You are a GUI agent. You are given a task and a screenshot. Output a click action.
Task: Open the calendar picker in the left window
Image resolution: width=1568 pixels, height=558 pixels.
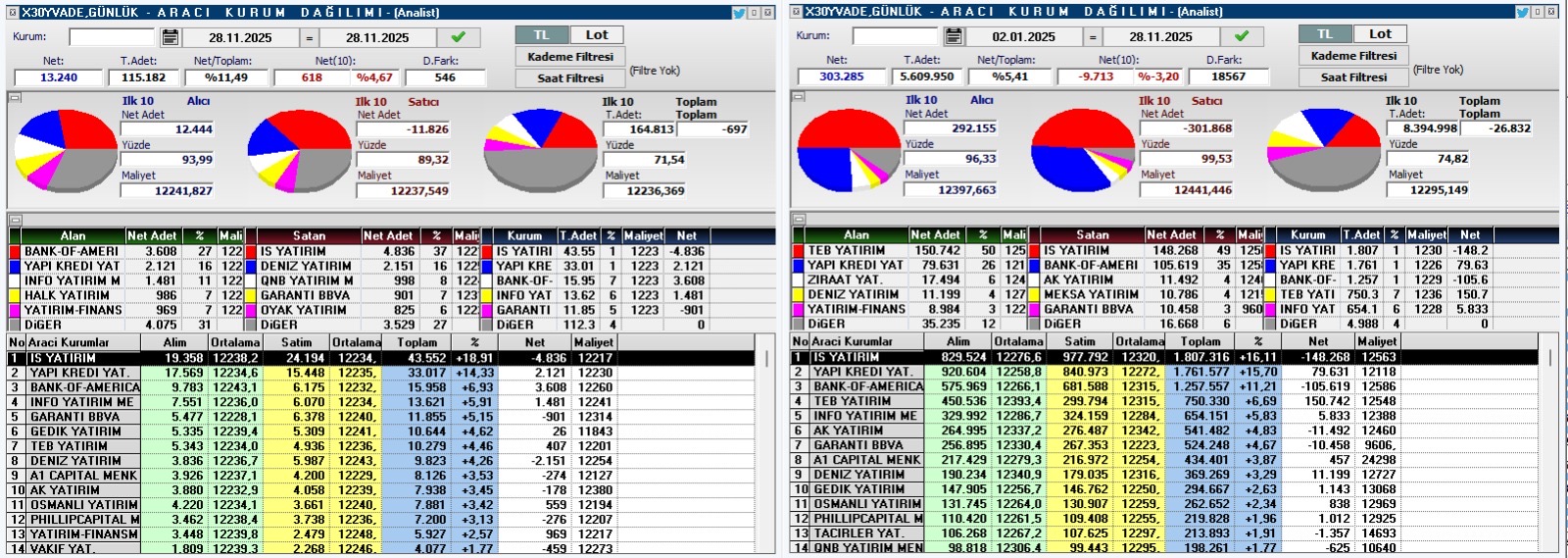[x=171, y=37]
